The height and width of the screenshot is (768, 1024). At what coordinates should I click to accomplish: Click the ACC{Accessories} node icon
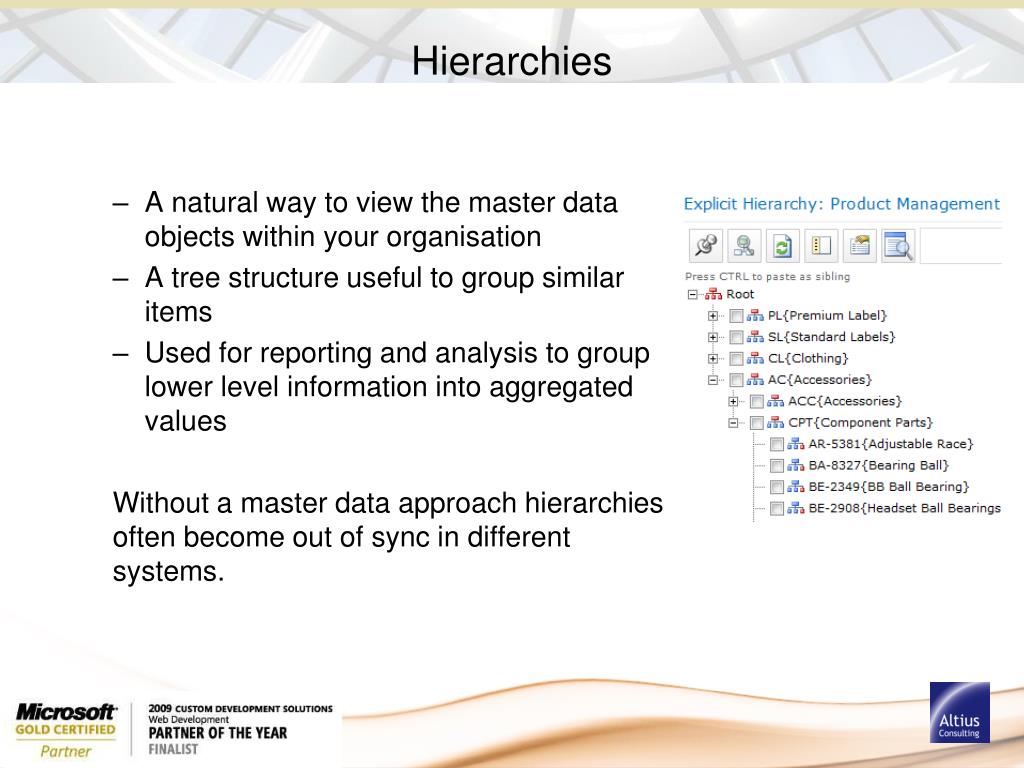point(775,402)
